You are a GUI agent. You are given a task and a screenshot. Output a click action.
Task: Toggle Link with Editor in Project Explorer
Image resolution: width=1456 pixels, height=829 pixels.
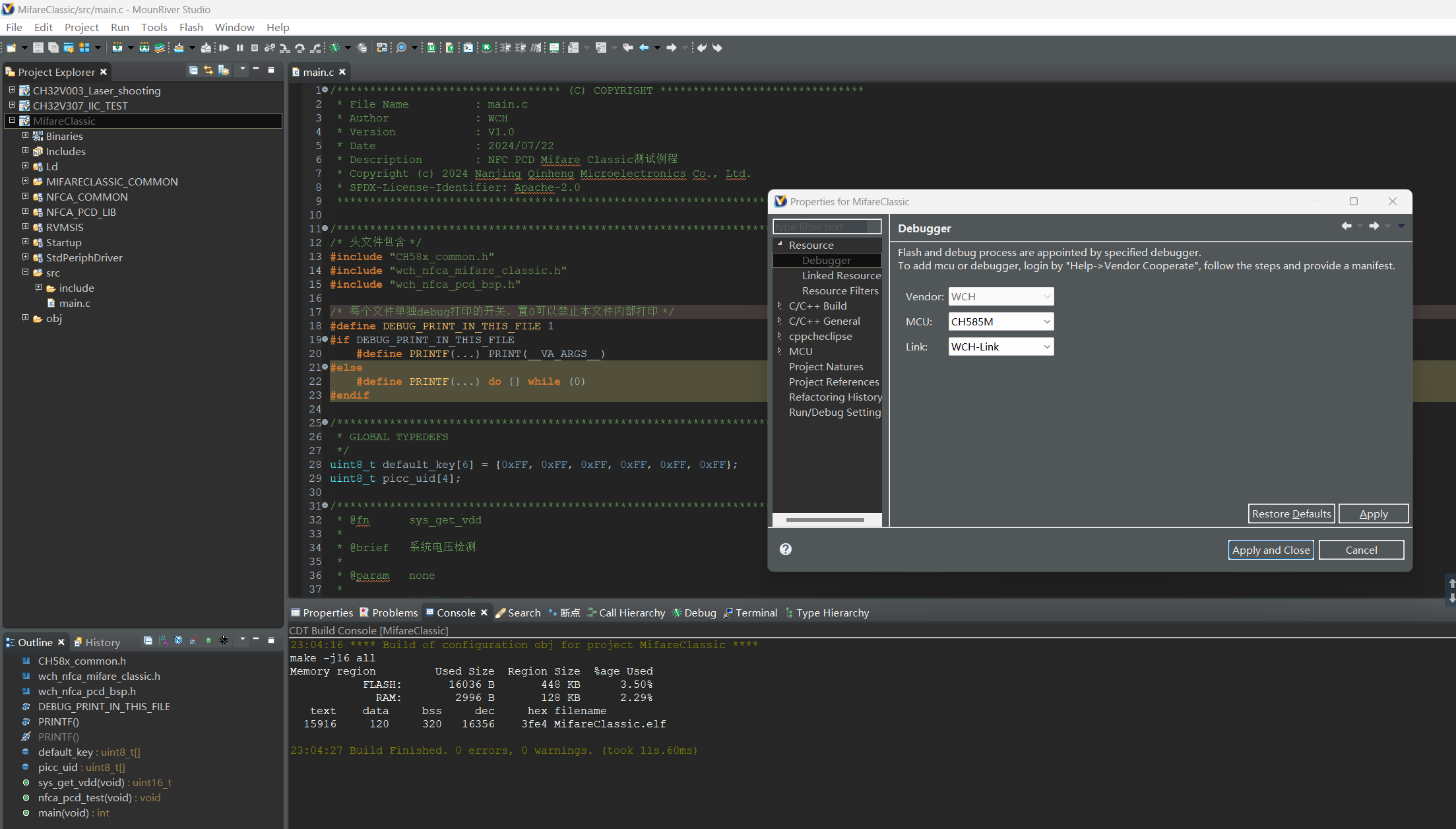(x=208, y=70)
